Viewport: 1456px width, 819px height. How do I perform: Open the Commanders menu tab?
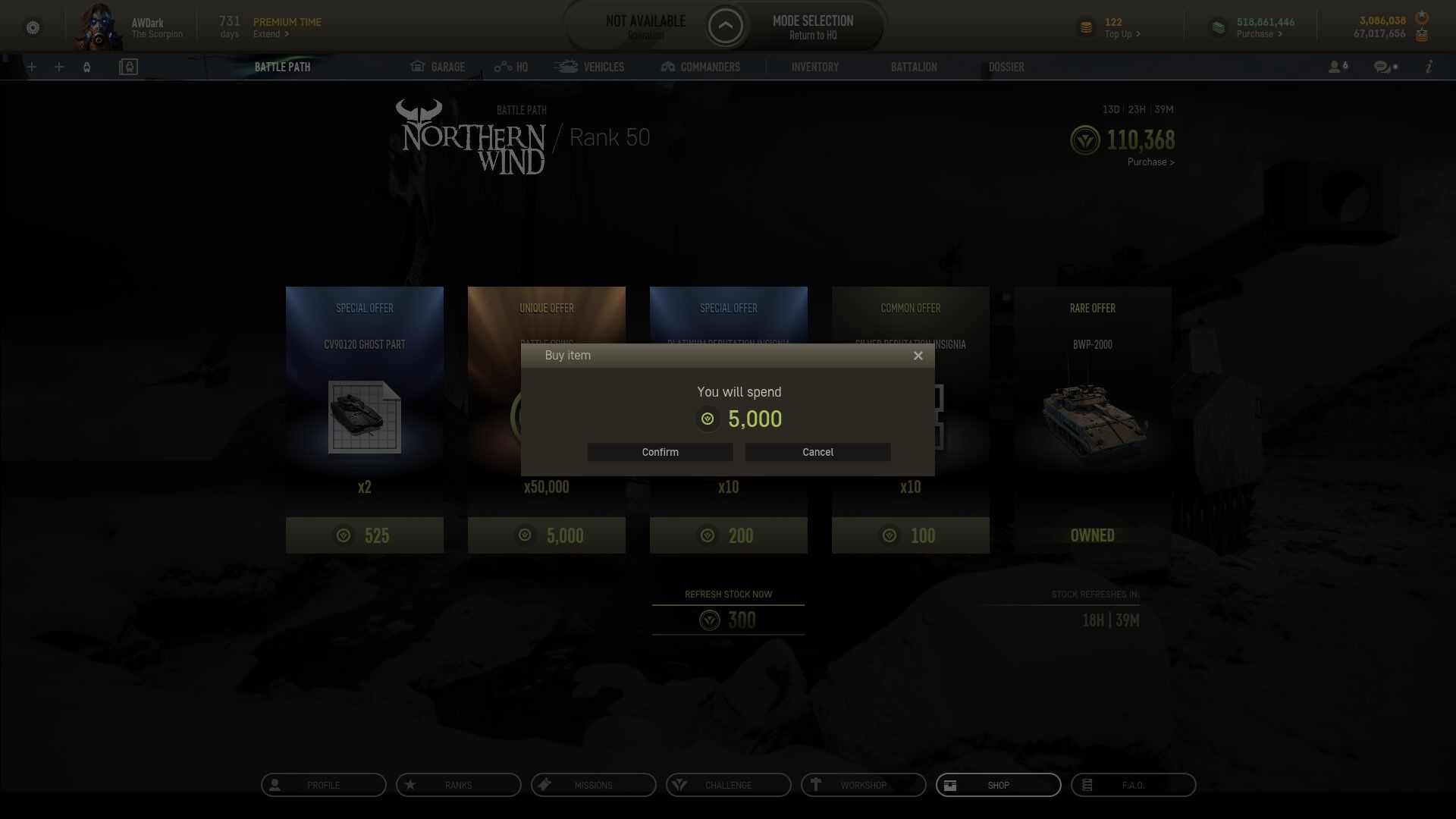[700, 67]
